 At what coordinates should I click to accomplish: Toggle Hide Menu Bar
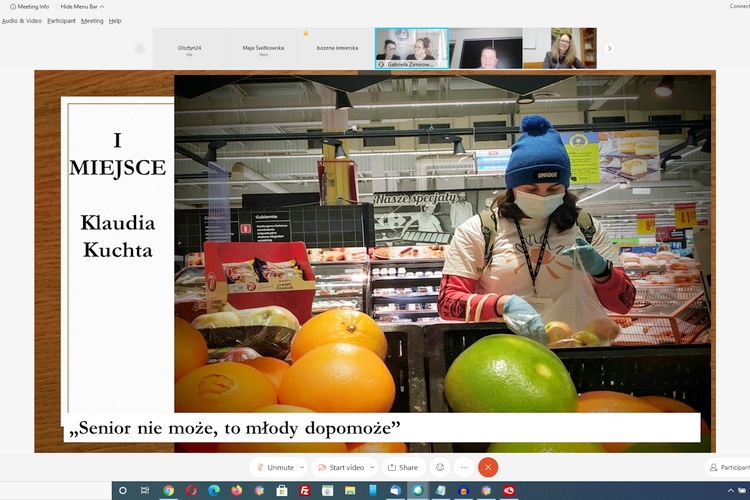[x=82, y=6]
